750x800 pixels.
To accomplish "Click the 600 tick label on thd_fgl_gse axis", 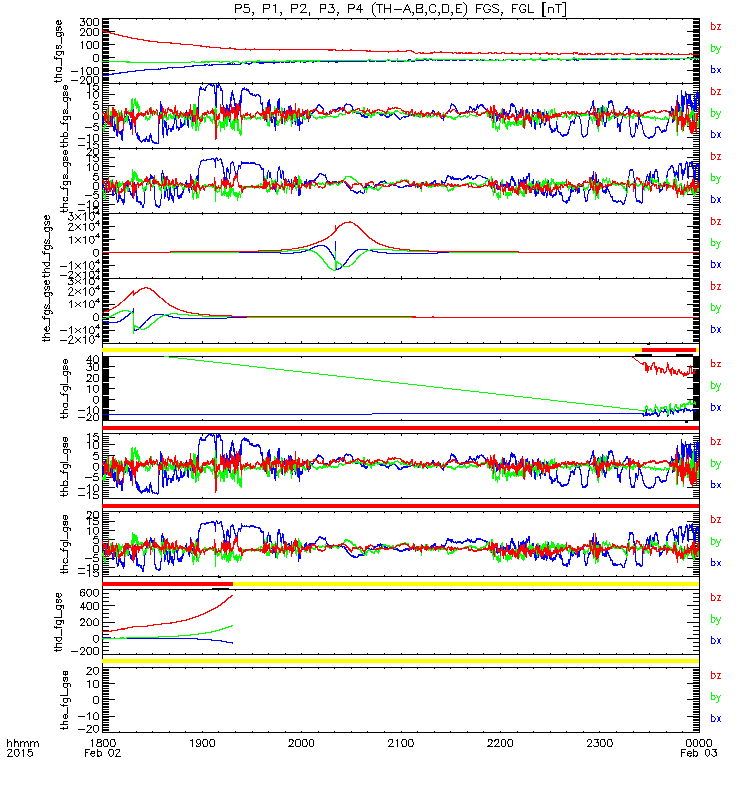I will tap(89, 593).
